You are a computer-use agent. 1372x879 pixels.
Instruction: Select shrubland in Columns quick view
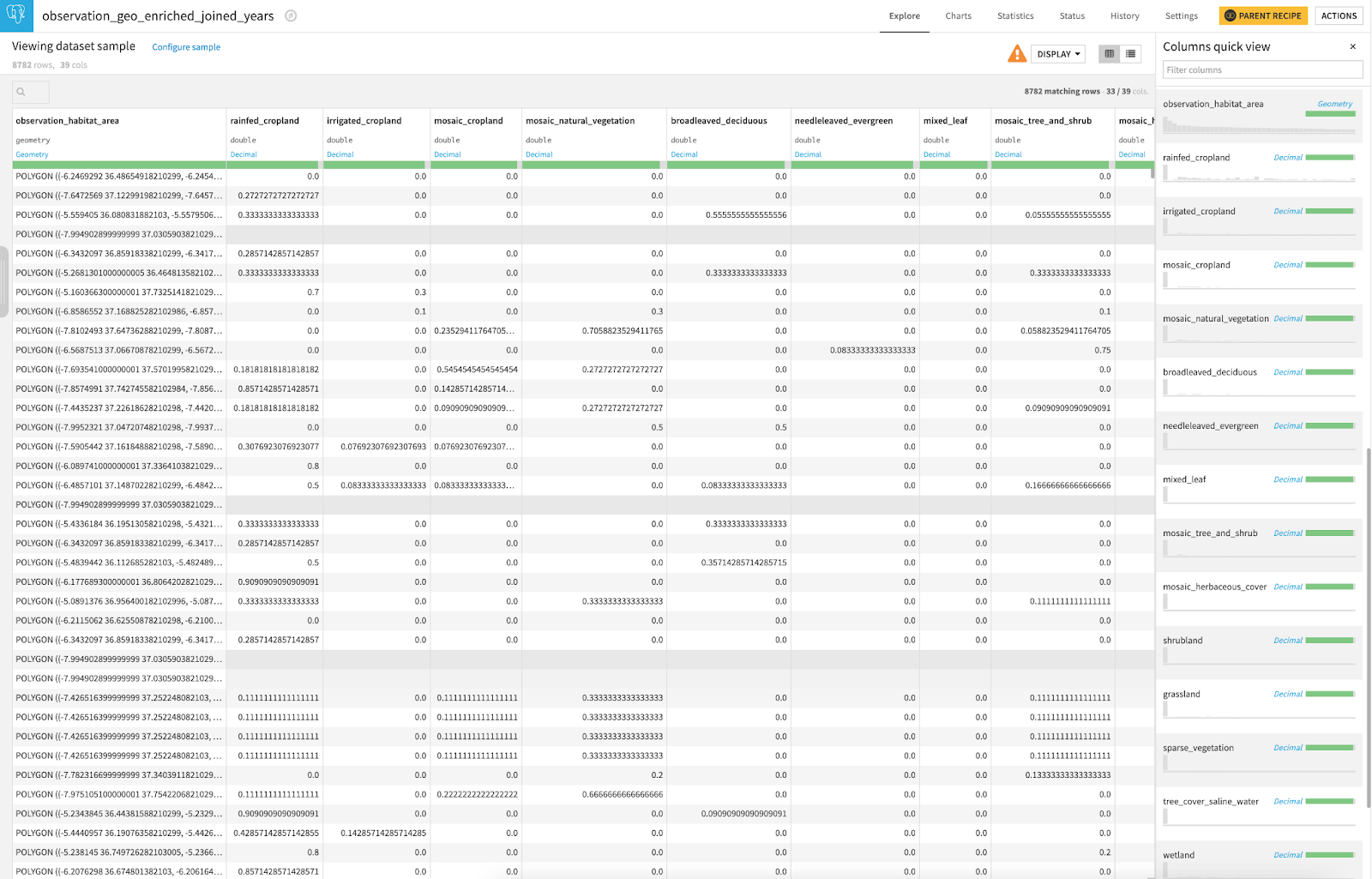[1182, 641]
